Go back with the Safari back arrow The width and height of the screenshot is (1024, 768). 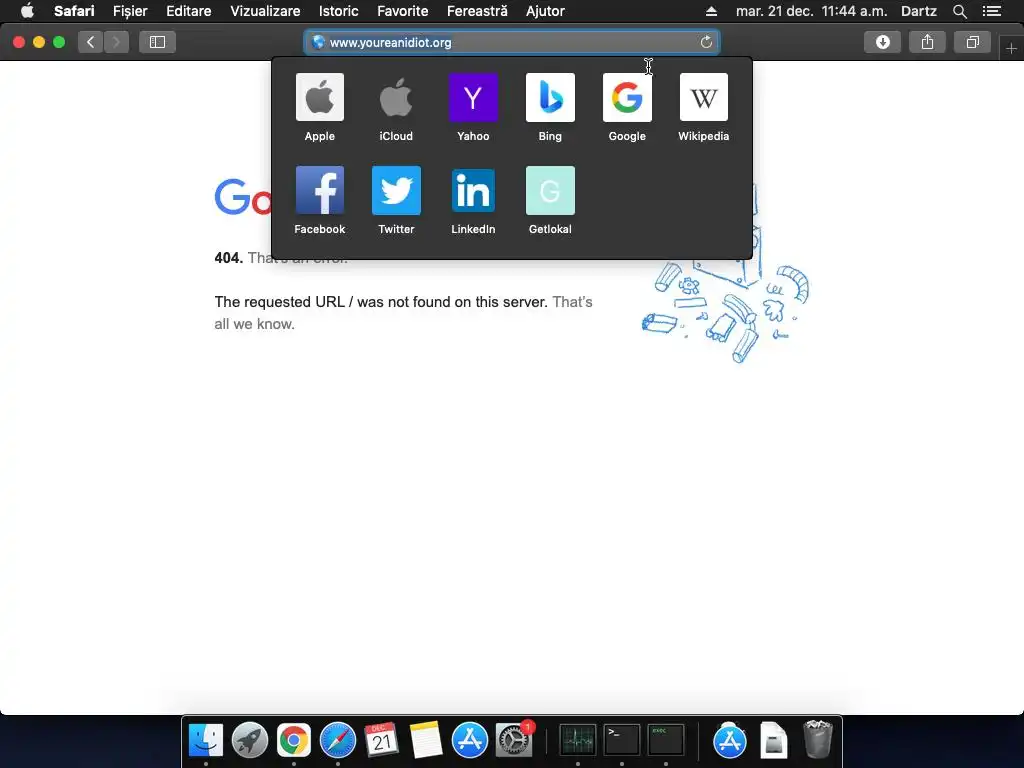click(91, 42)
